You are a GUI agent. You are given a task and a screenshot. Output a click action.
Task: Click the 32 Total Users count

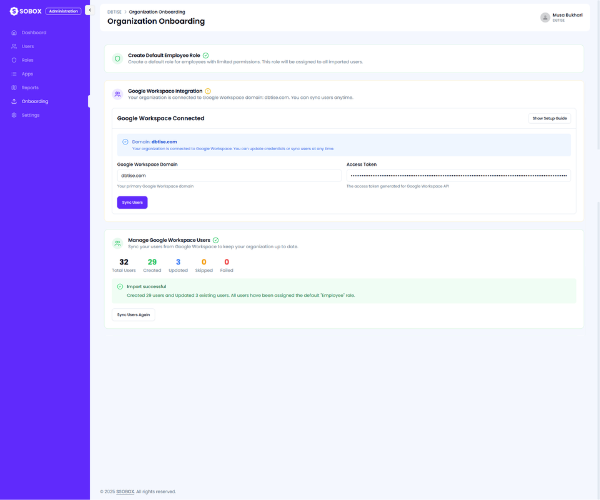(x=124, y=262)
